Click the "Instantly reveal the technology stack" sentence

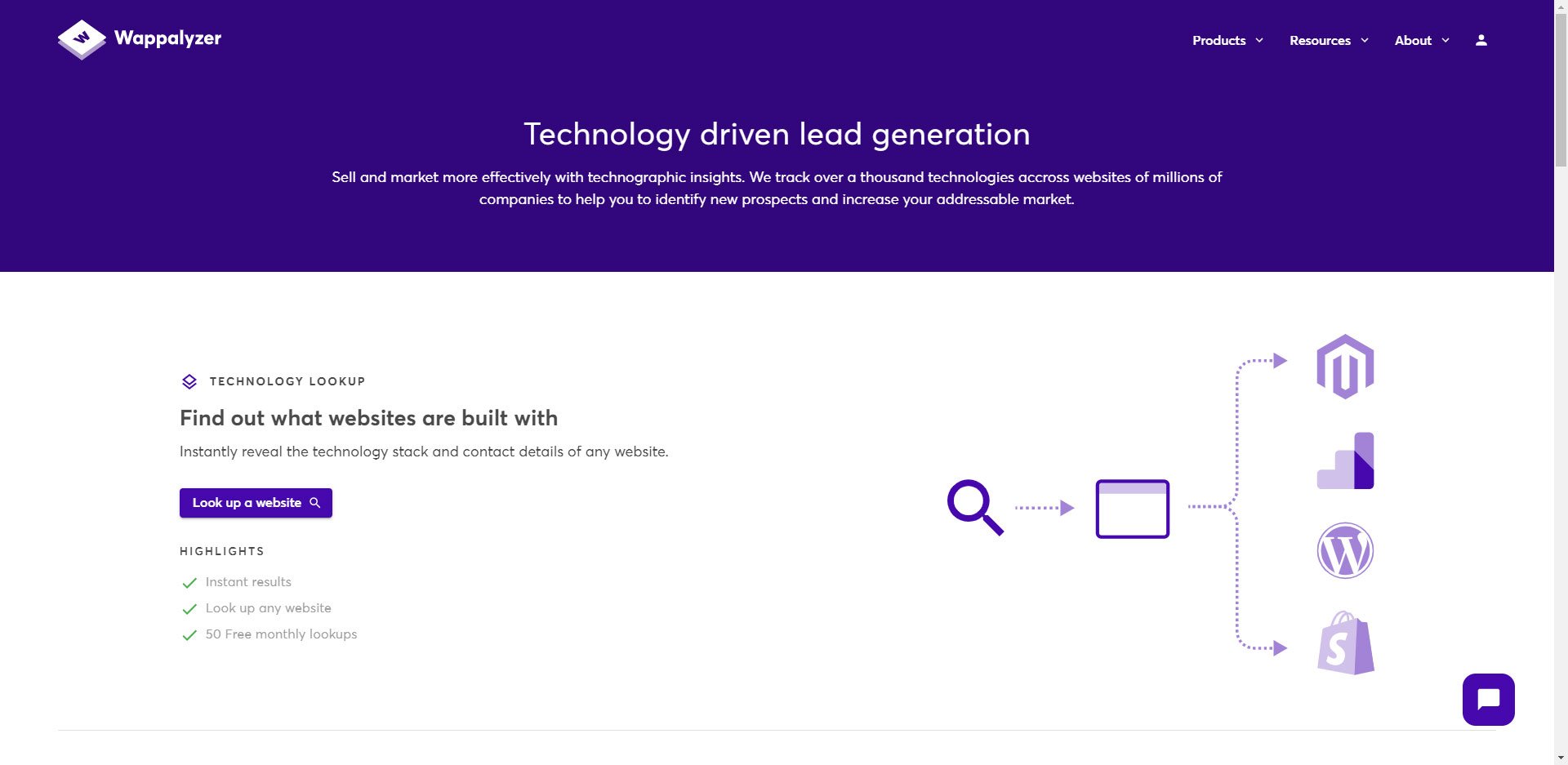(424, 451)
